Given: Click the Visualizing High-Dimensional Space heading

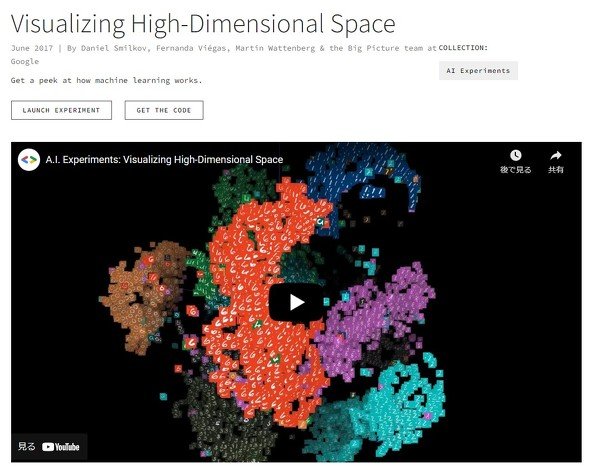Looking at the screenshot, I should (203, 24).
